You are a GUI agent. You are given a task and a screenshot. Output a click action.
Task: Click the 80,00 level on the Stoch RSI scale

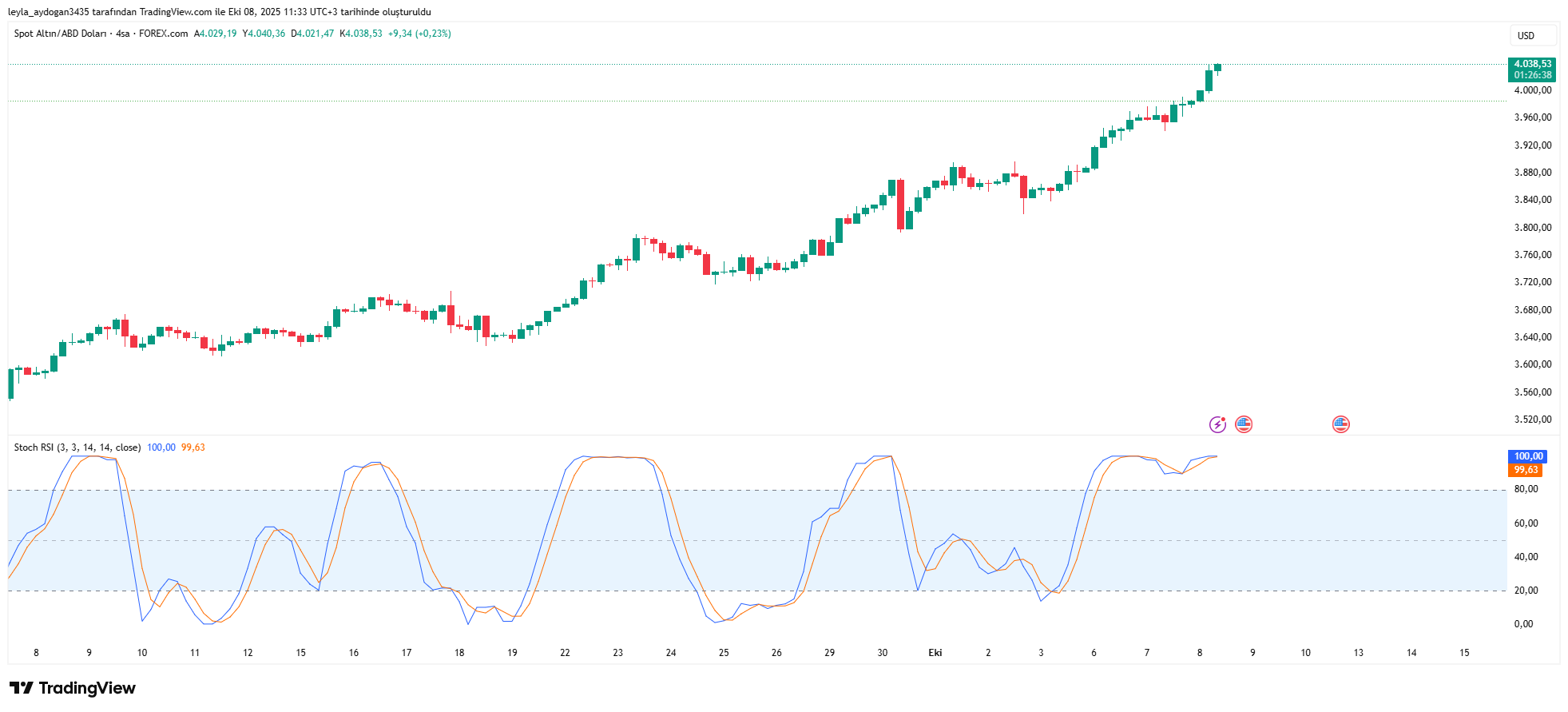tap(1526, 489)
